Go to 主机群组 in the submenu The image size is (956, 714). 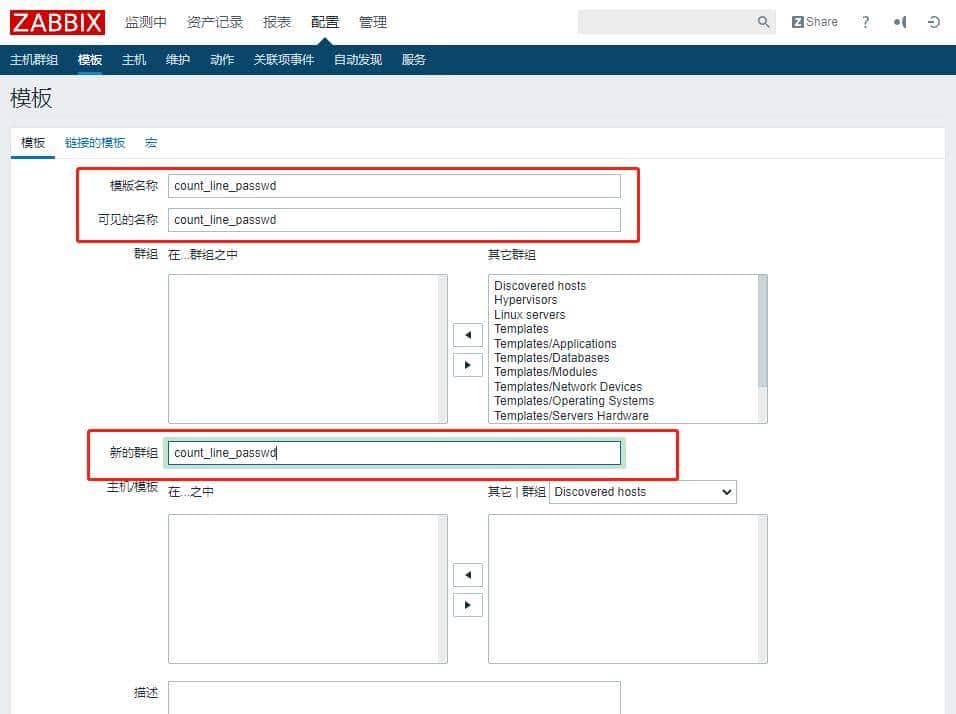point(34,60)
